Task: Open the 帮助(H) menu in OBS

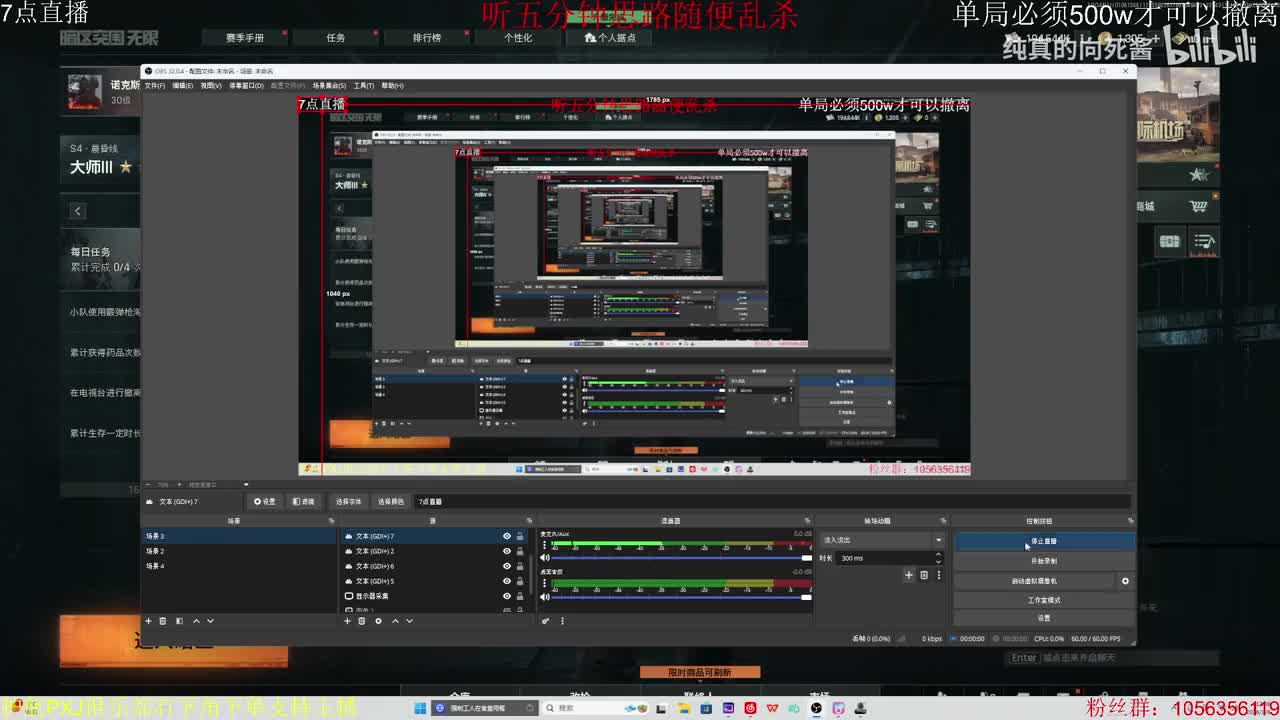Action: tap(392, 86)
